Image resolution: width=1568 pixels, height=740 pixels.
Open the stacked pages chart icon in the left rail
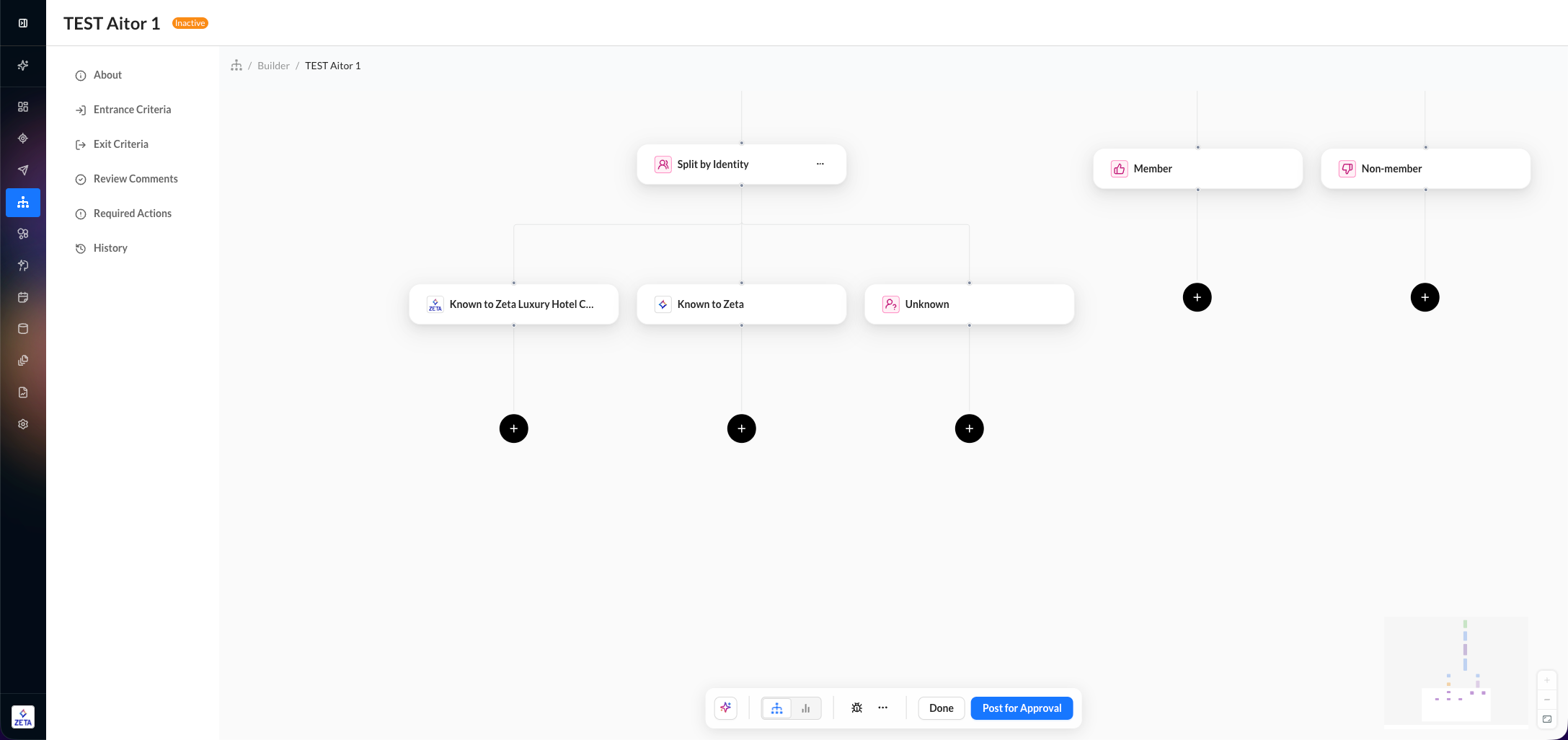pyautogui.click(x=23, y=361)
